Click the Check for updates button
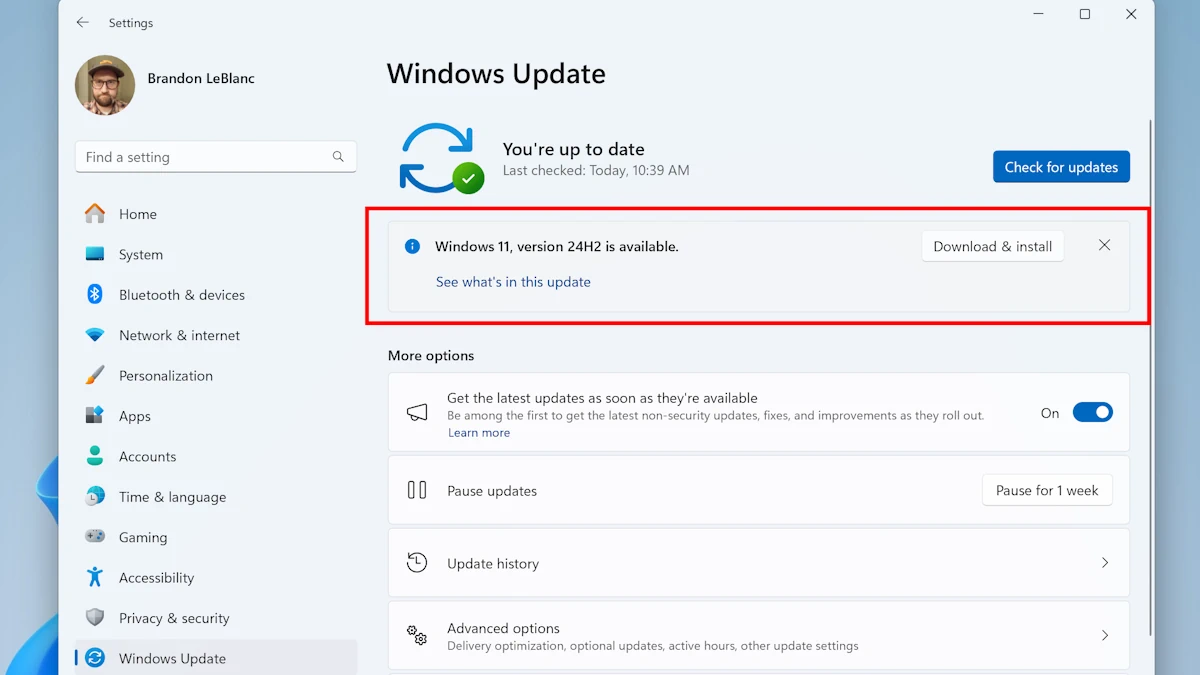Viewport: 1200px width, 675px height. [x=1061, y=167]
